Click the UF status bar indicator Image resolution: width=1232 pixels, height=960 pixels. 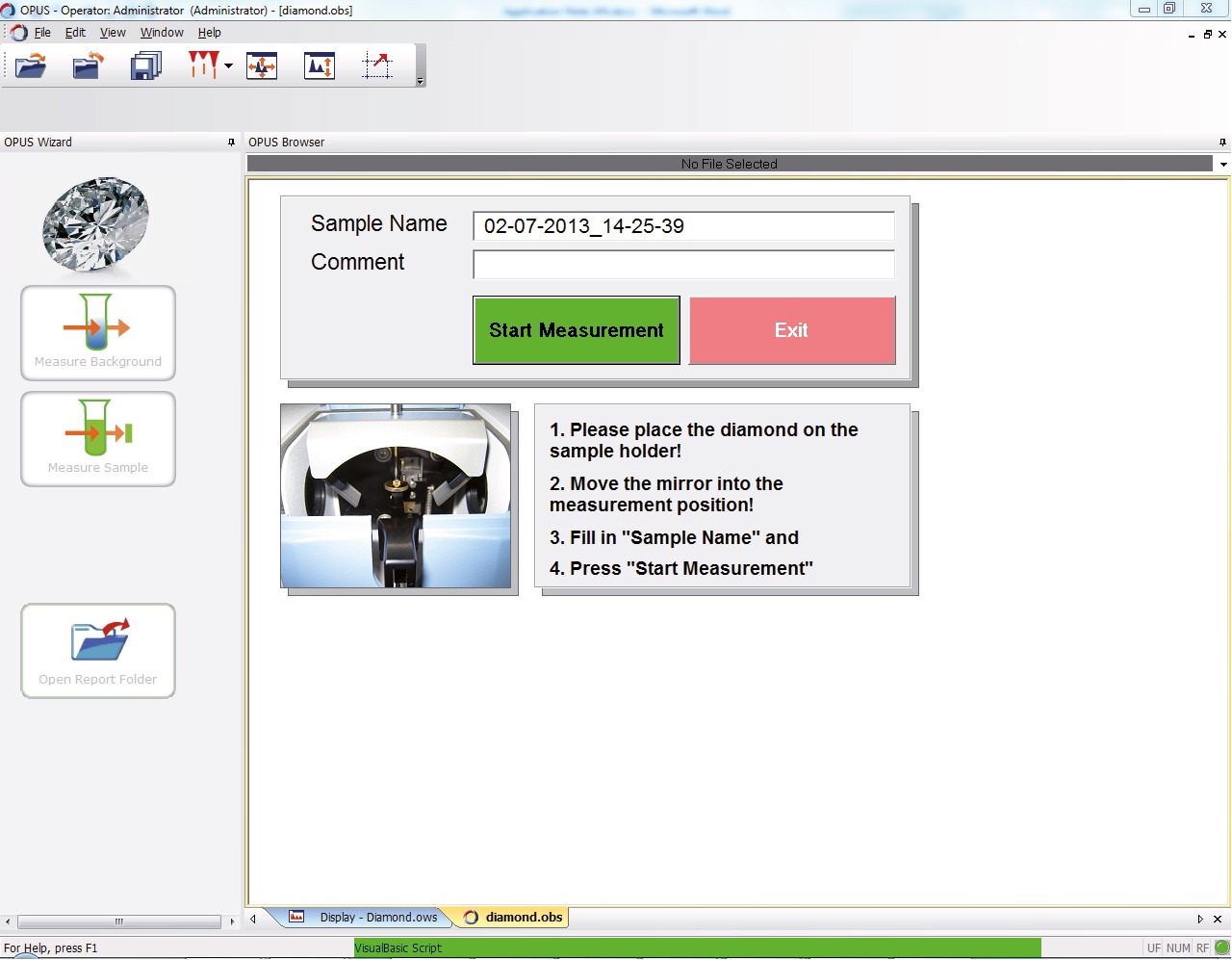coord(1154,948)
